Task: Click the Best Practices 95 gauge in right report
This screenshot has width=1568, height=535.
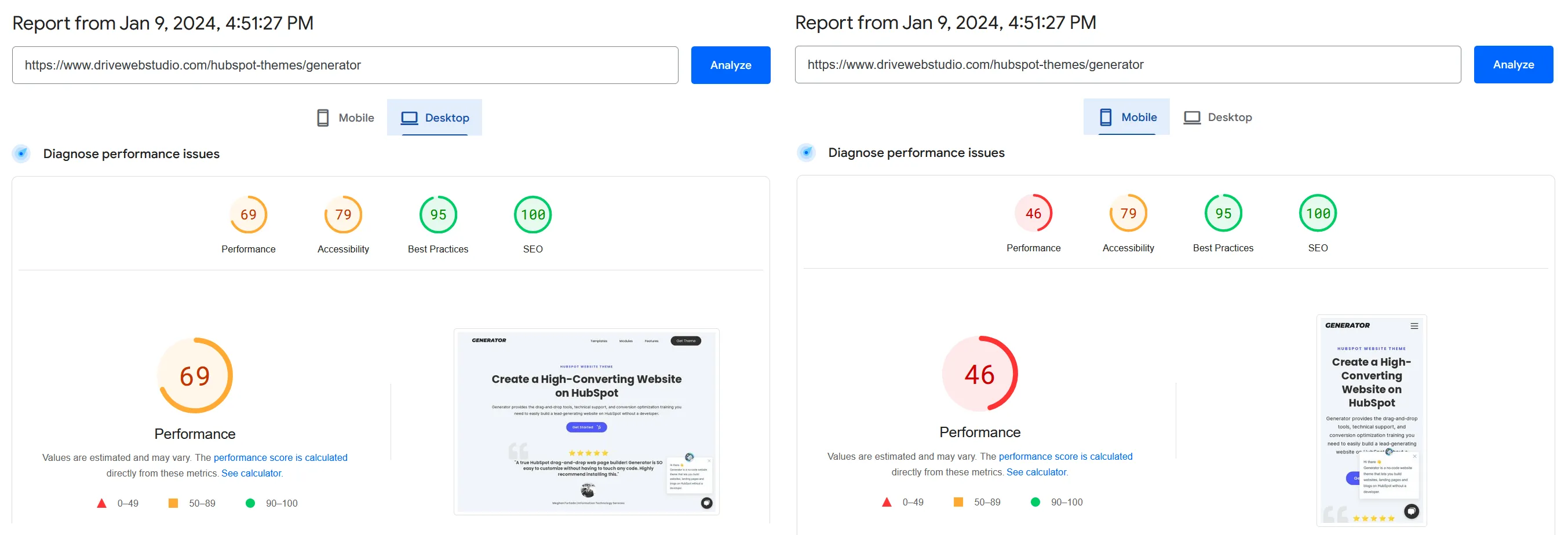Action: point(1223,214)
